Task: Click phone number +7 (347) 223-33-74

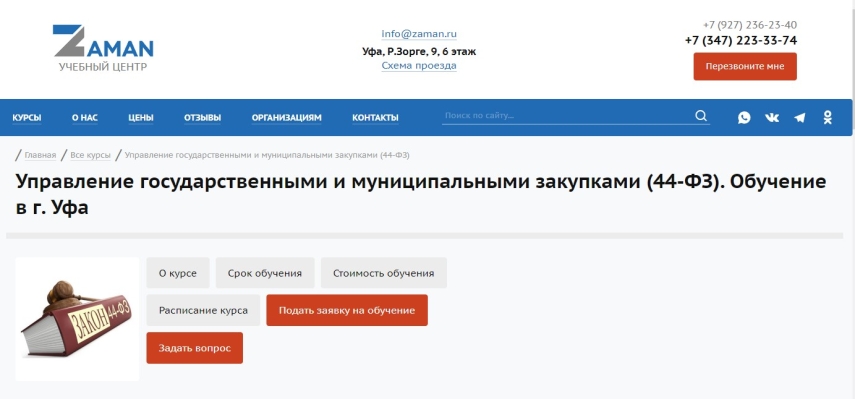Action: 741,40
